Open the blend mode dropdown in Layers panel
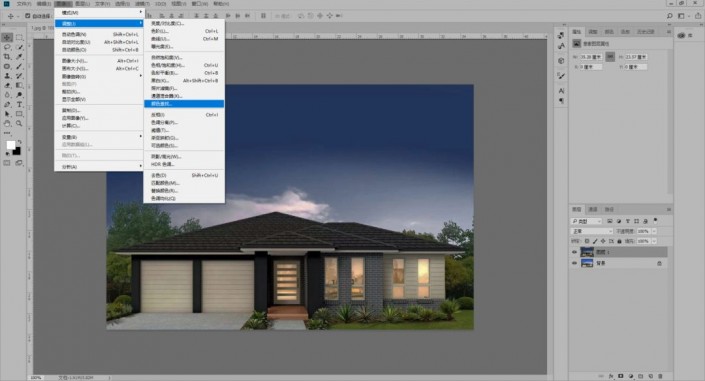 click(x=592, y=231)
